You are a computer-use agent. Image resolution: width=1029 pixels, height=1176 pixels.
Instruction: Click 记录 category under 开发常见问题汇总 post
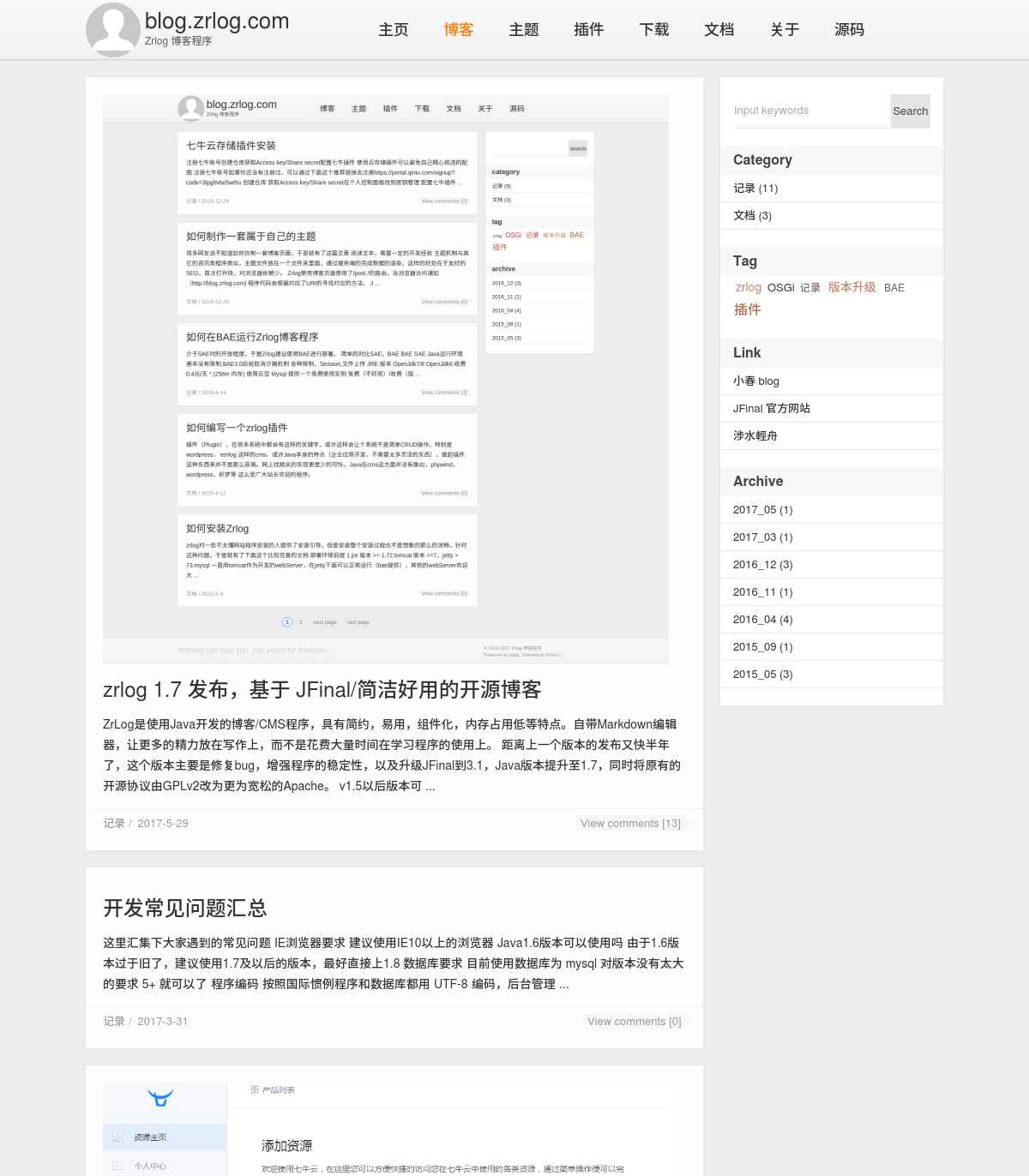pos(114,1022)
